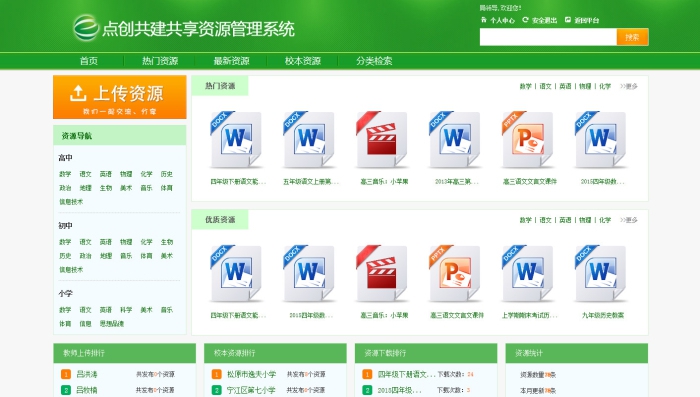Click the 个人中心 home icon
The height and width of the screenshot is (397, 700).
point(483,20)
